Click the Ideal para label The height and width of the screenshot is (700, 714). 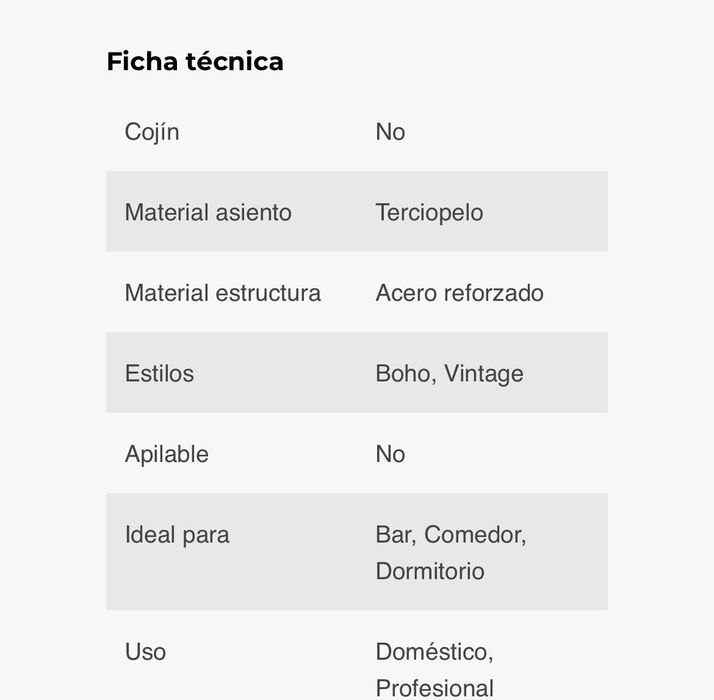tap(177, 534)
